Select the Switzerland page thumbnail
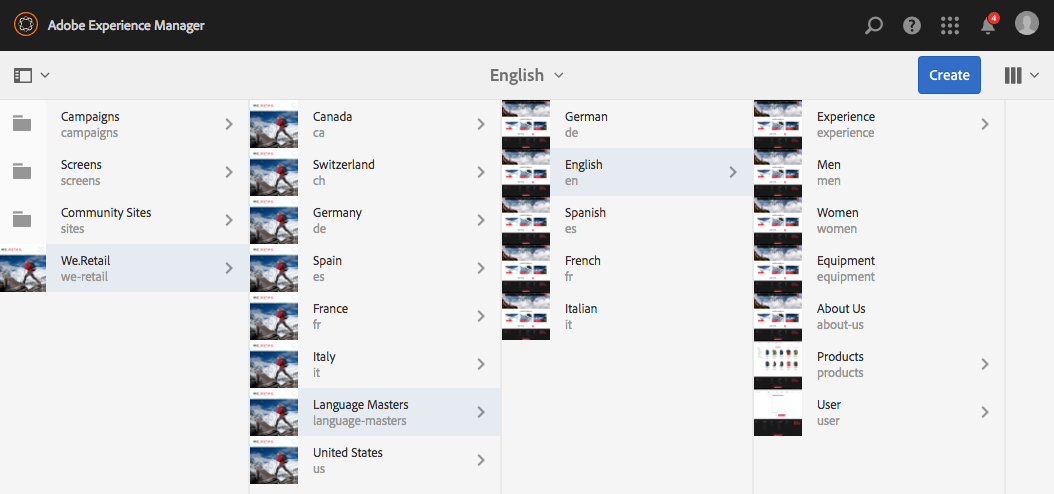Viewport: 1054px width, 494px height. click(x=274, y=172)
